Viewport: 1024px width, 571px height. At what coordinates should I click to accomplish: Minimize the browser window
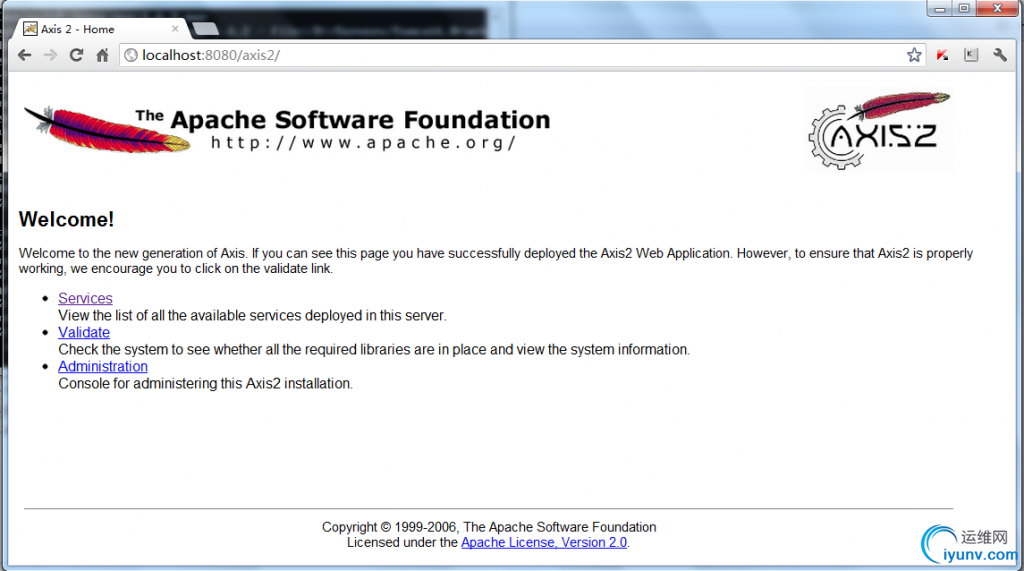point(940,8)
